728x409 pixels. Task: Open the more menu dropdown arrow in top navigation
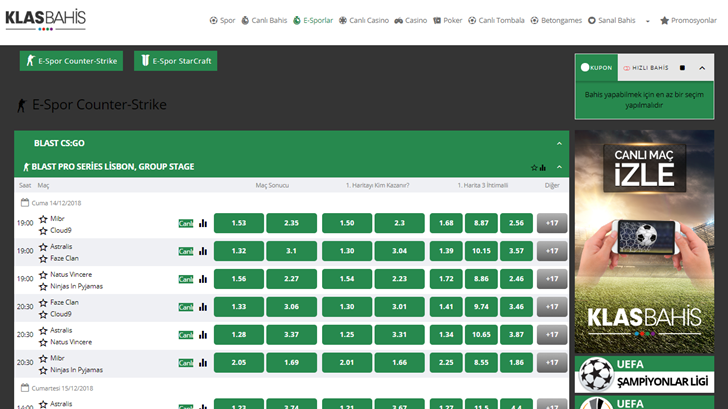point(648,21)
